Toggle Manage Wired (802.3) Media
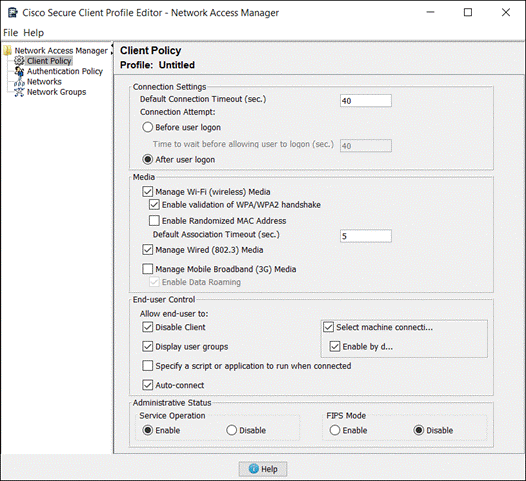 click(x=148, y=250)
